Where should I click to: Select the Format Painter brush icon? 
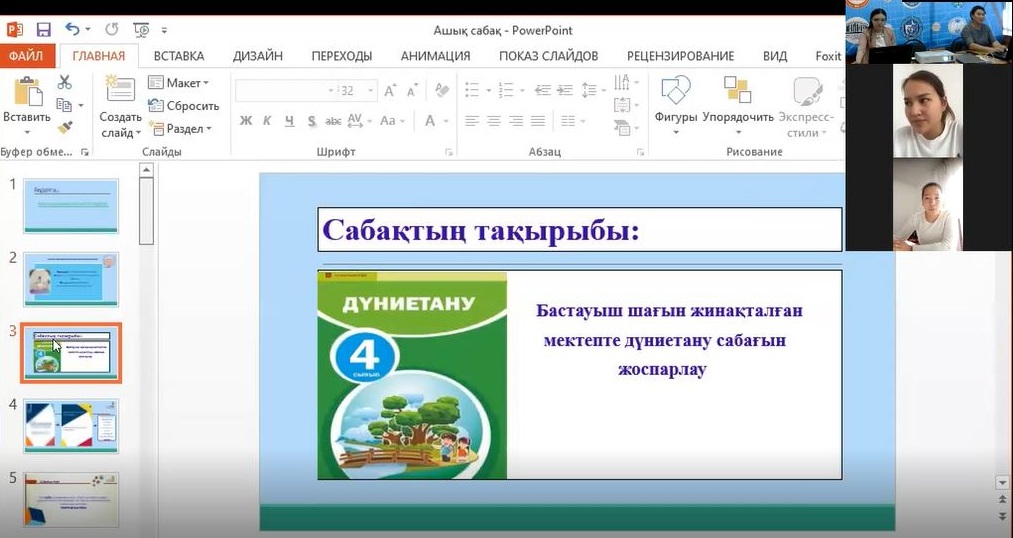[64, 128]
